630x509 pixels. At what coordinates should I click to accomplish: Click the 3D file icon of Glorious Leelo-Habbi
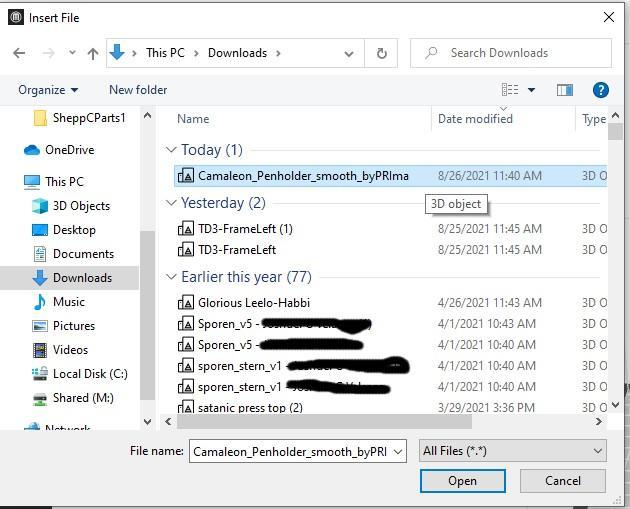[186, 303]
